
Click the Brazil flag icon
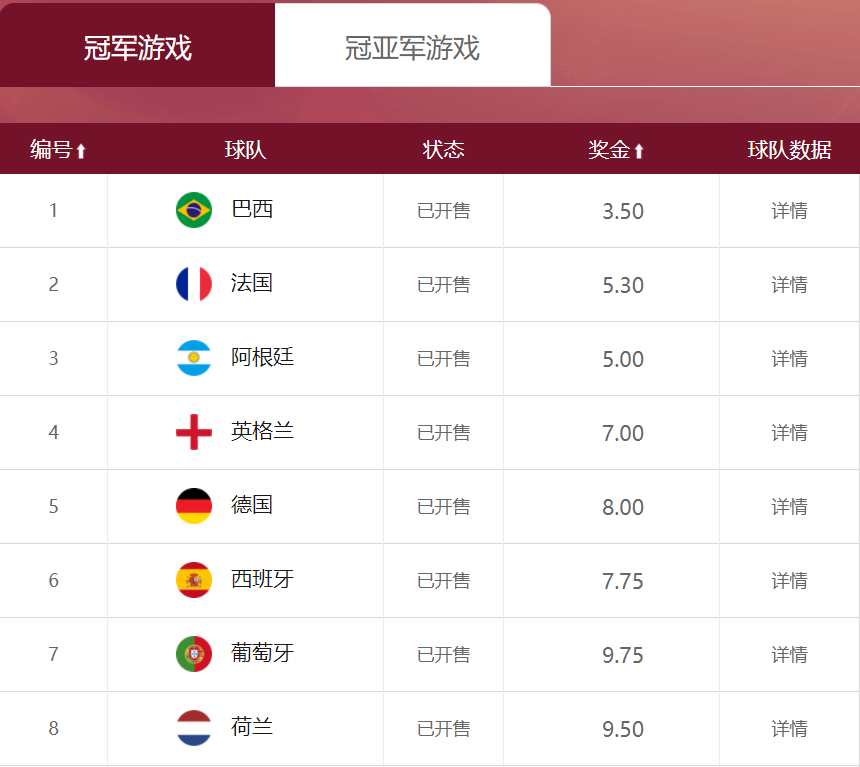click(x=194, y=210)
